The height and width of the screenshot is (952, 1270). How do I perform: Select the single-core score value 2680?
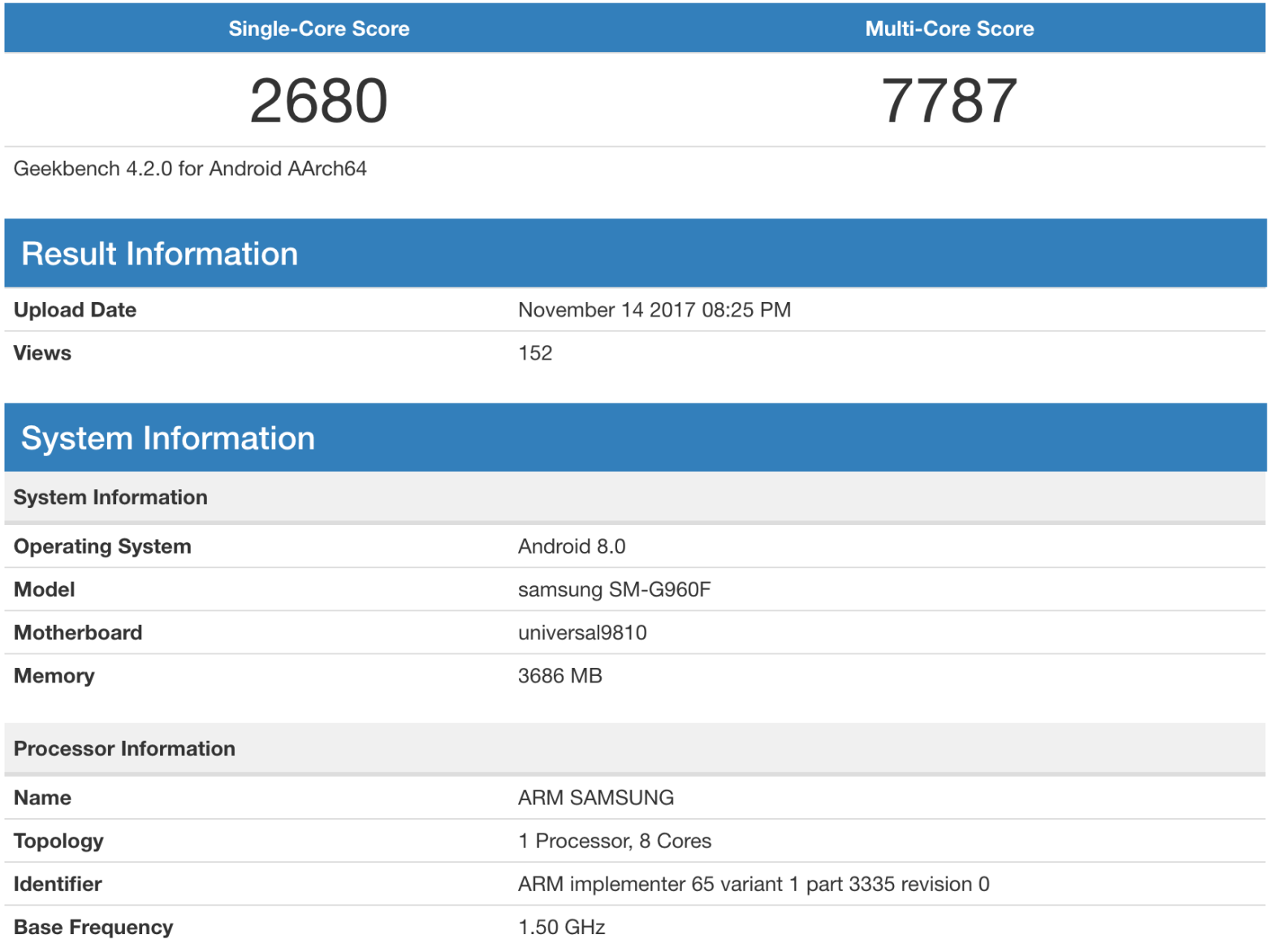coord(318,101)
